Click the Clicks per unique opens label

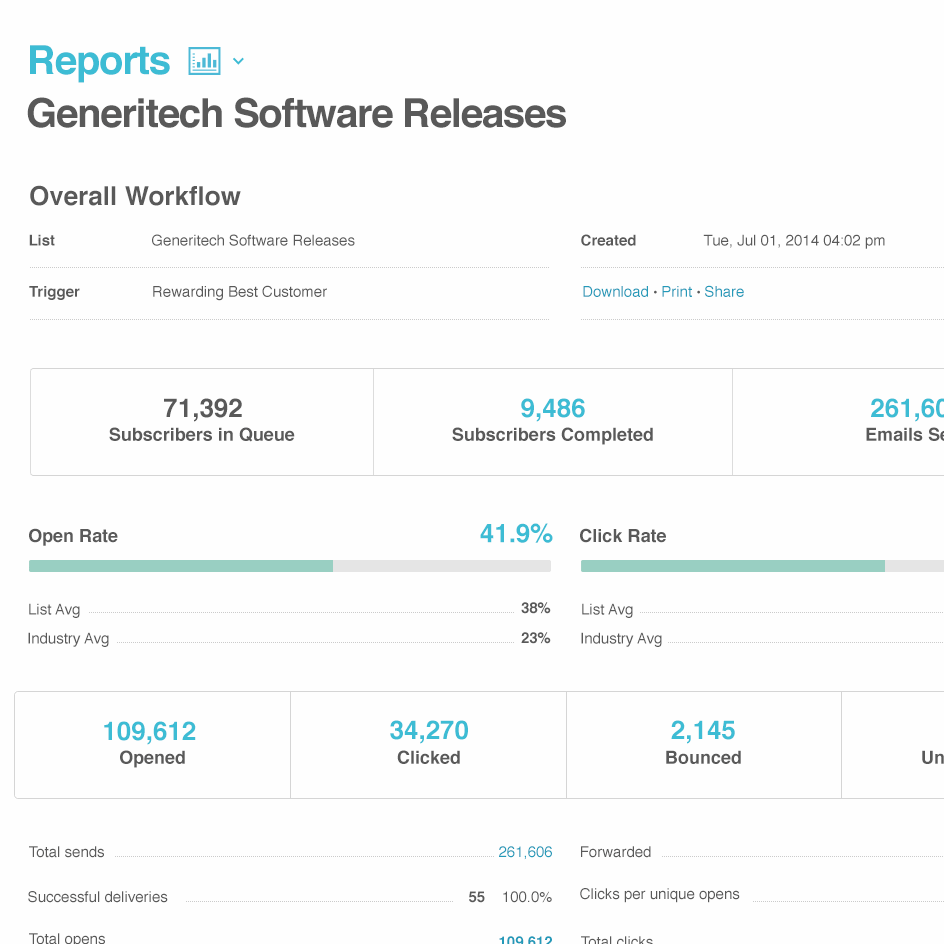(659, 895)
